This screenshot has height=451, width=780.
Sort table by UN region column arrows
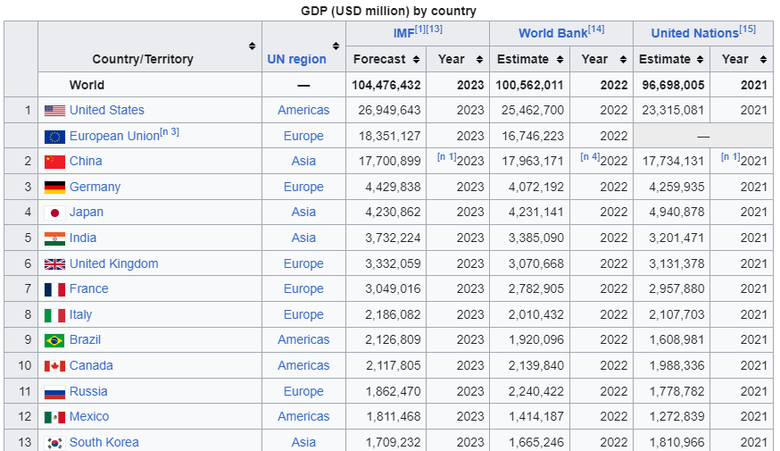(336, 46)
